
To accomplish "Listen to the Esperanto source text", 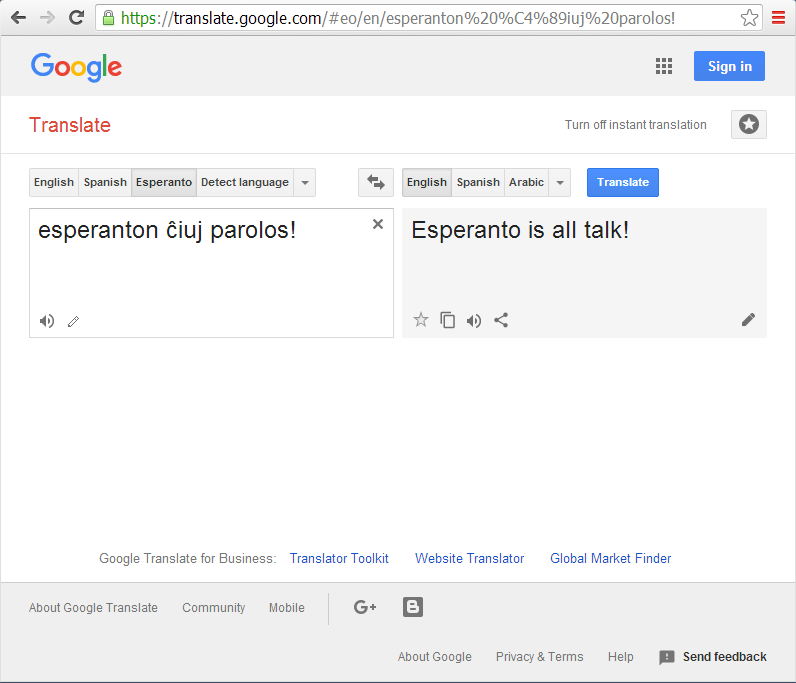I will tap(47, 321).
